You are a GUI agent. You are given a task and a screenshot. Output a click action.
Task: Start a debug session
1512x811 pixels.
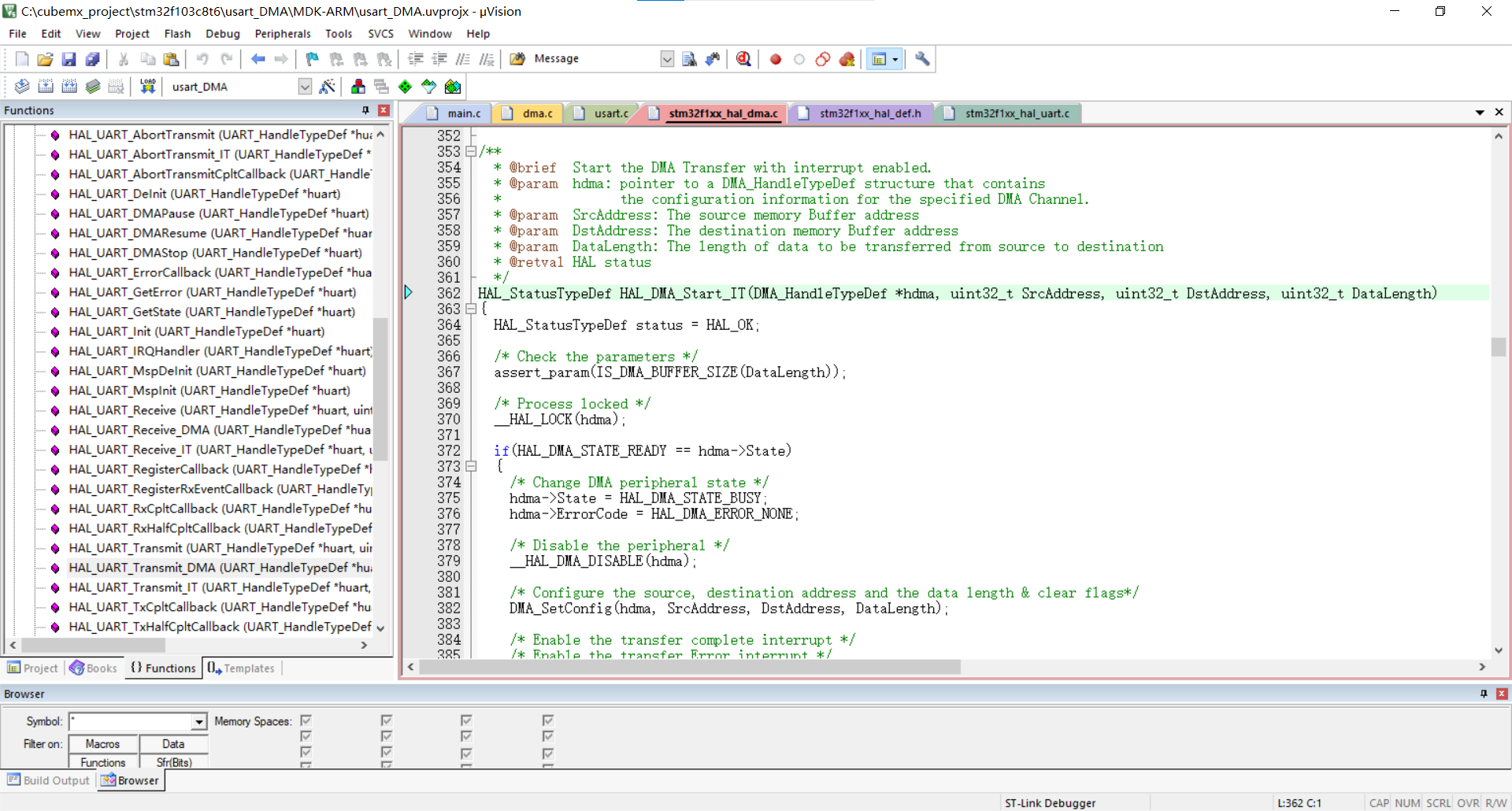743,59
